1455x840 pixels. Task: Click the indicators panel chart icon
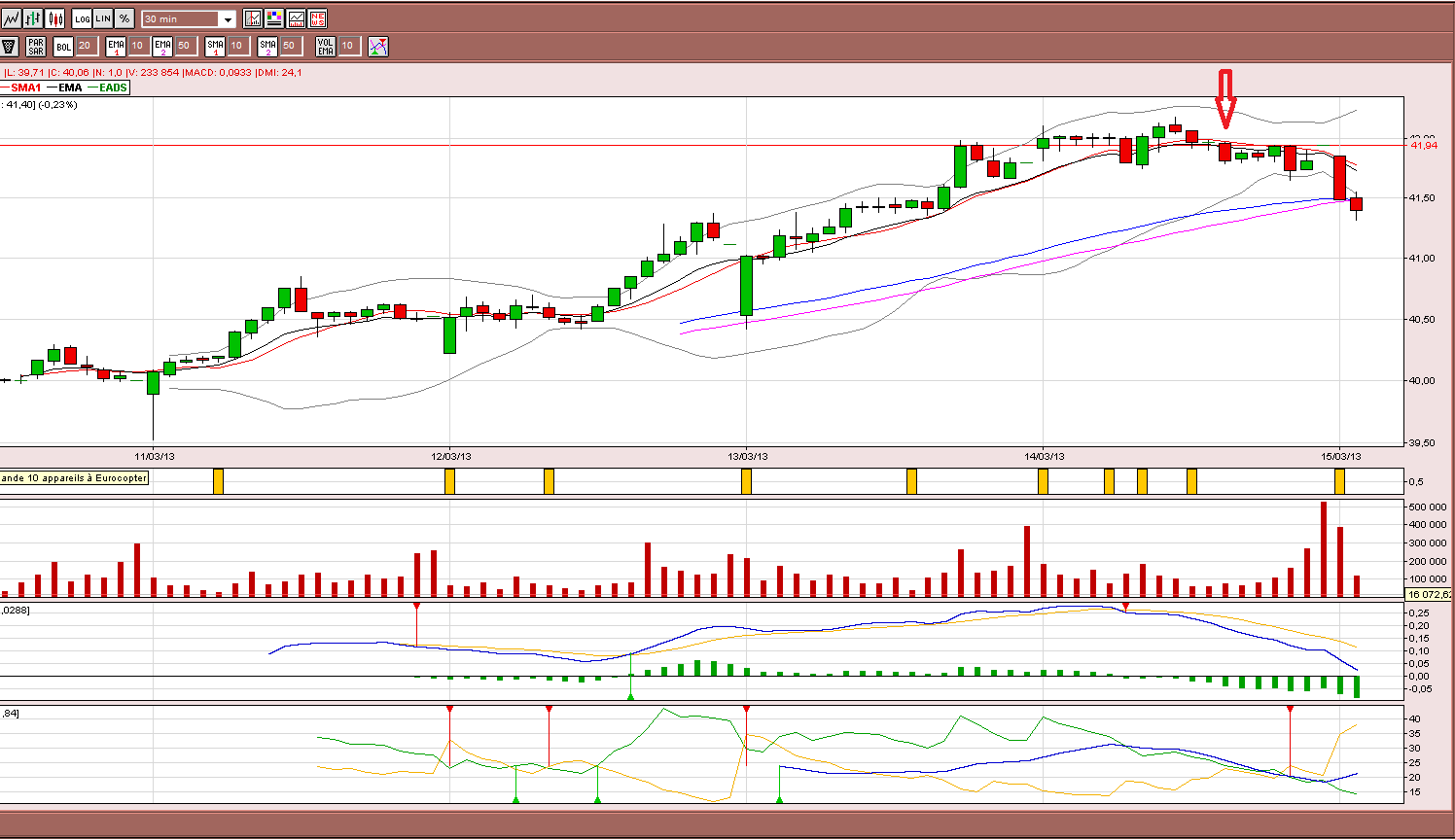[296, 18]
